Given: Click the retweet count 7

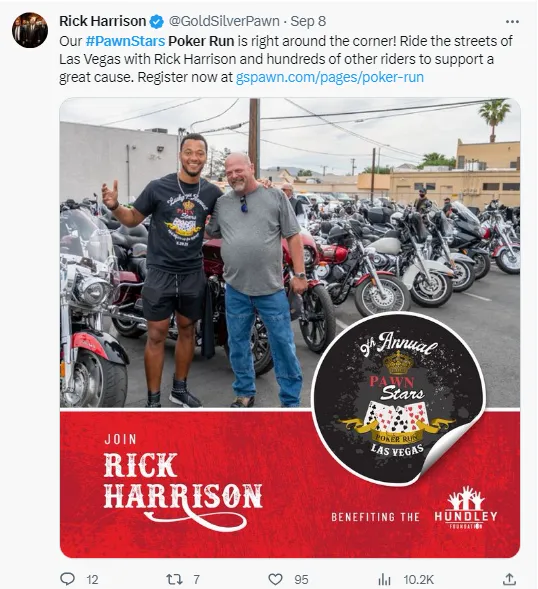Looking at the screenshot, I should [196, 580].
